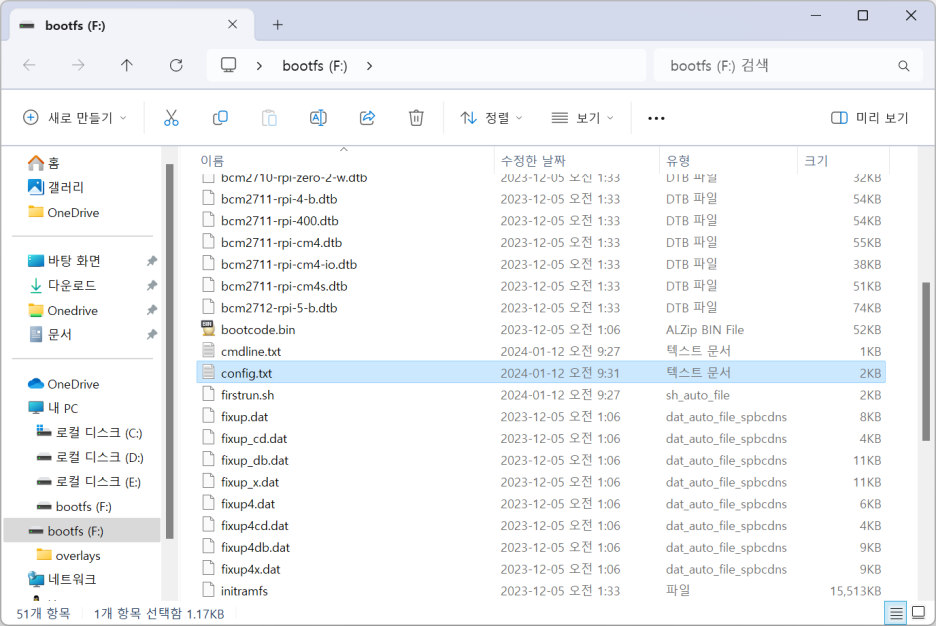Select file bcm2711-rpi-400.dtb

coord(279,221)
